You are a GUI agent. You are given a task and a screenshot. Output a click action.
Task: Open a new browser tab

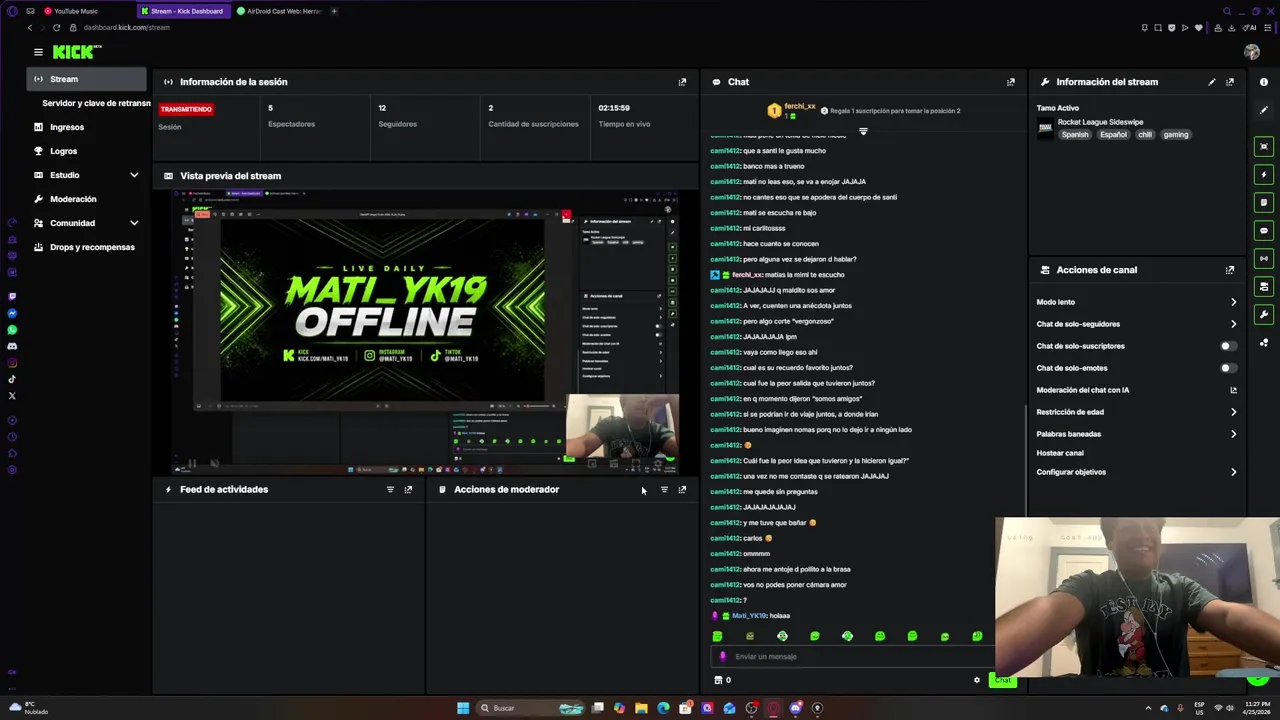334,11
